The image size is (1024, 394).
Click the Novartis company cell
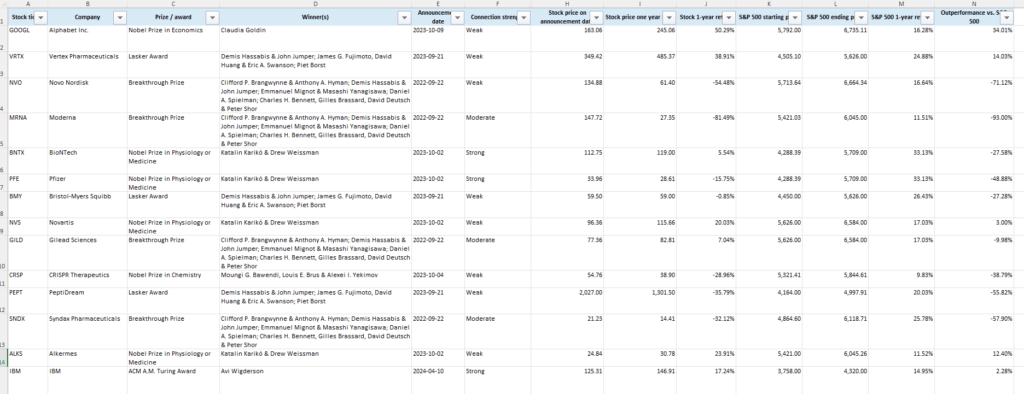(88, 227)
